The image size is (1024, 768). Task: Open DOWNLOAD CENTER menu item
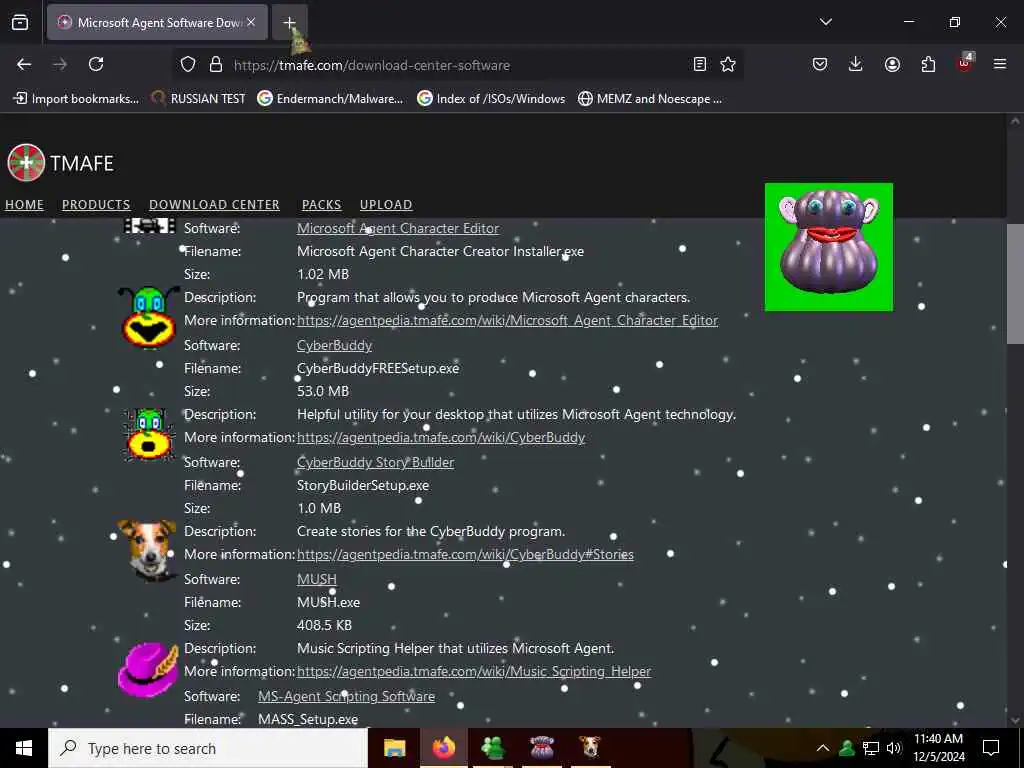pos(214,204)
